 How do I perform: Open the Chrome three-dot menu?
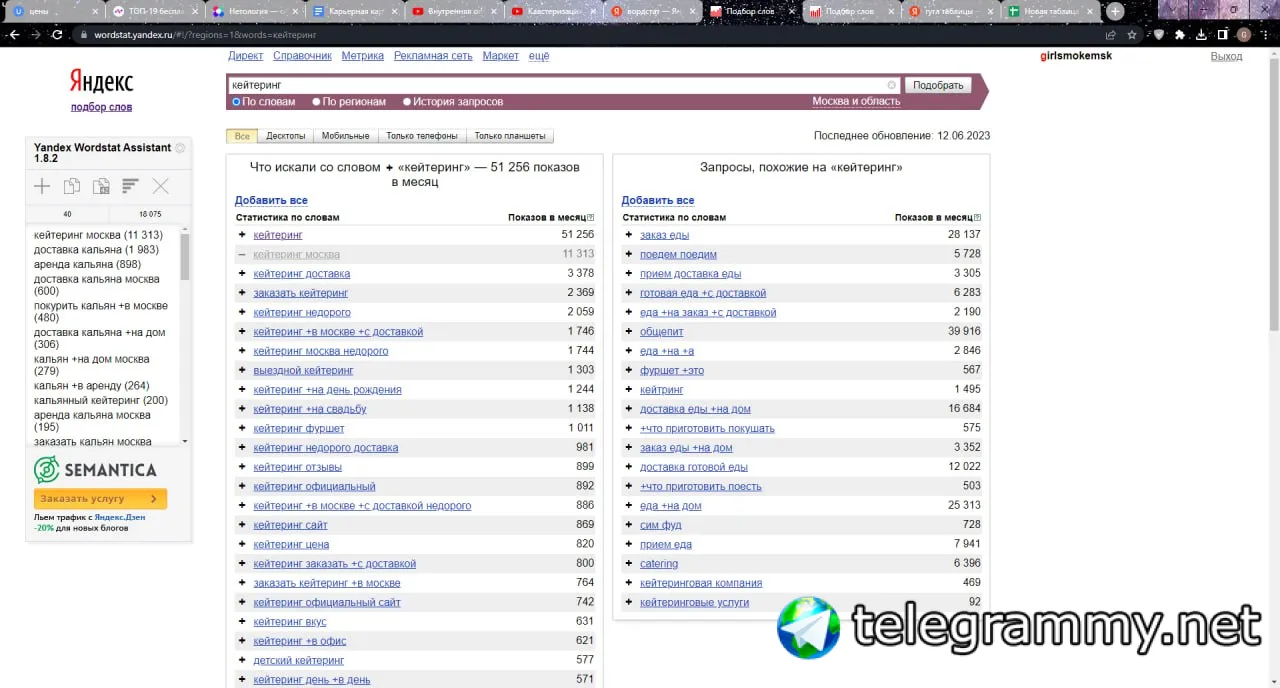coord(1266,34)
